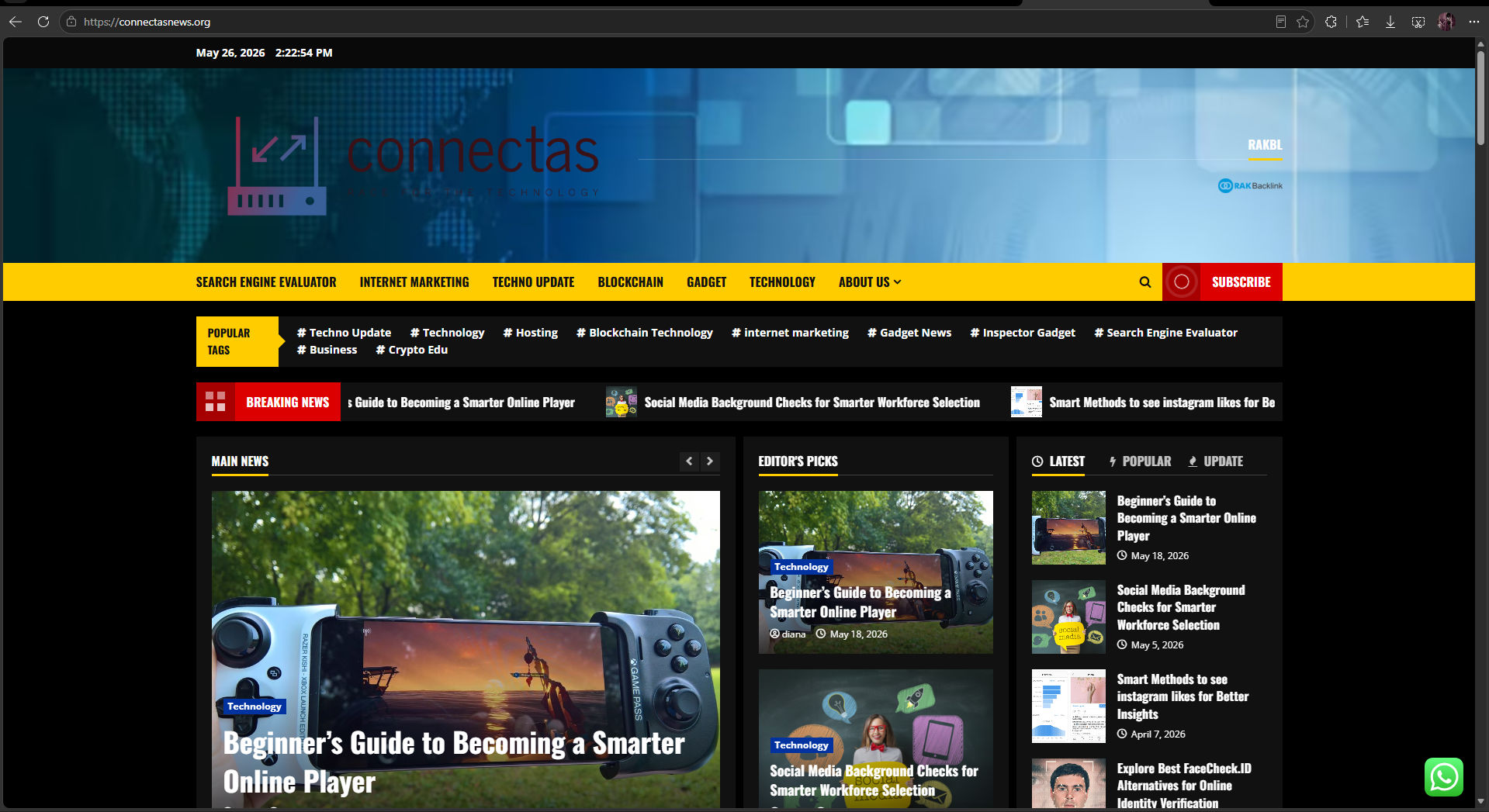The height and width of the screenshot is (812, 1489).
Task: Open Techno Update menu item
Action: click(x=533, y=282)
